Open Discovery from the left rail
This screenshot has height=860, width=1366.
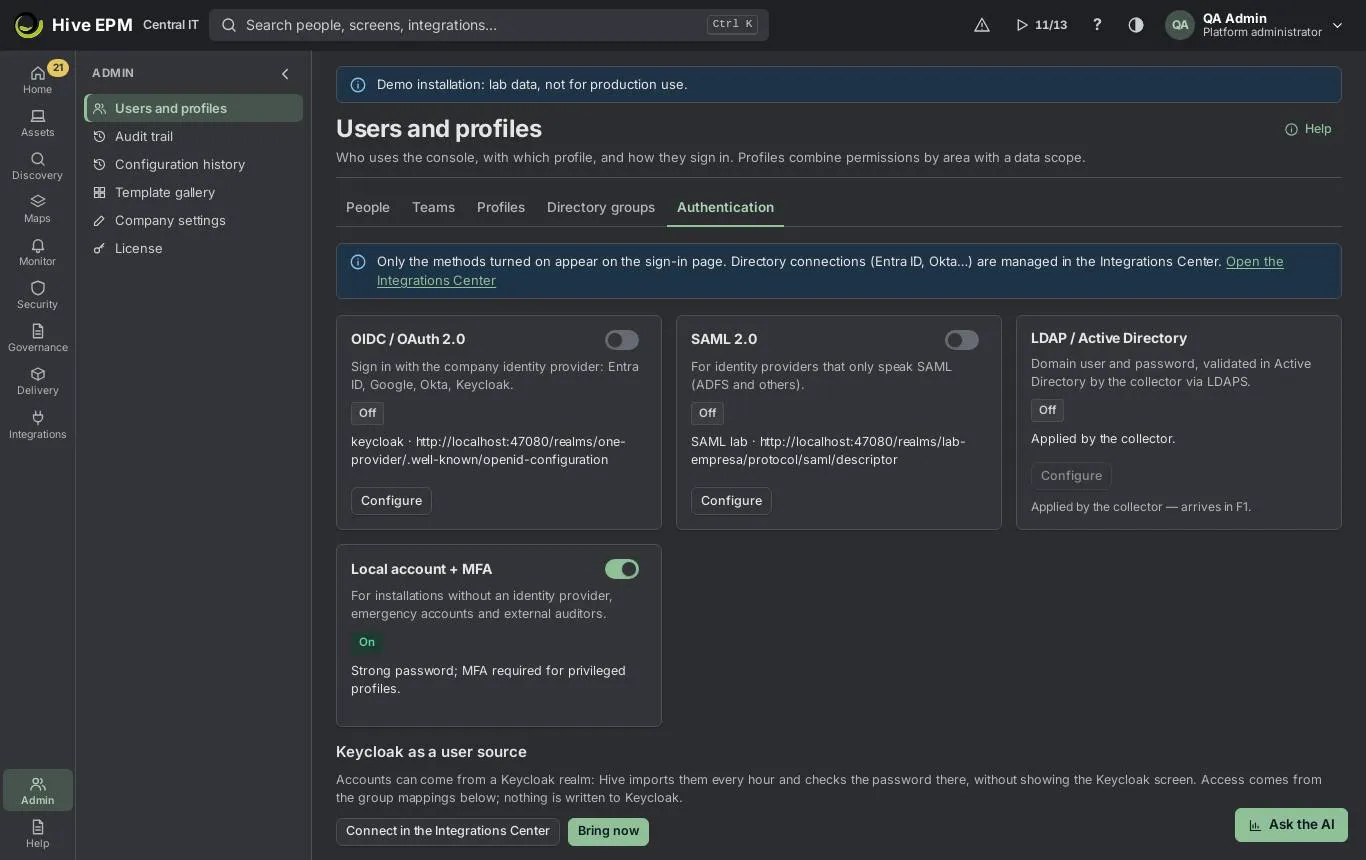(x=37, y=166)
